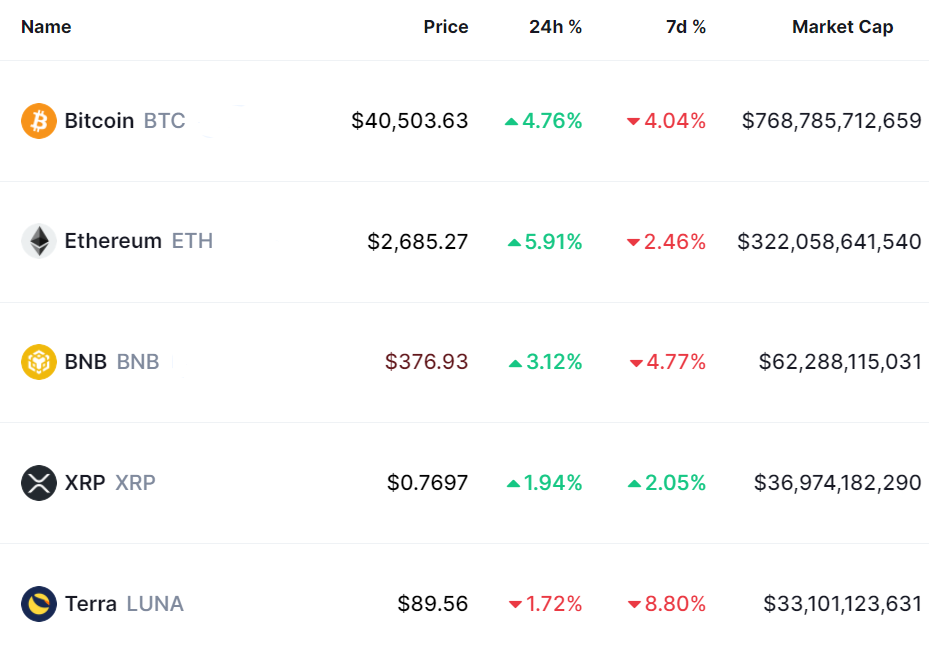Click the BNB yellow logo icon

click(39, 361)
